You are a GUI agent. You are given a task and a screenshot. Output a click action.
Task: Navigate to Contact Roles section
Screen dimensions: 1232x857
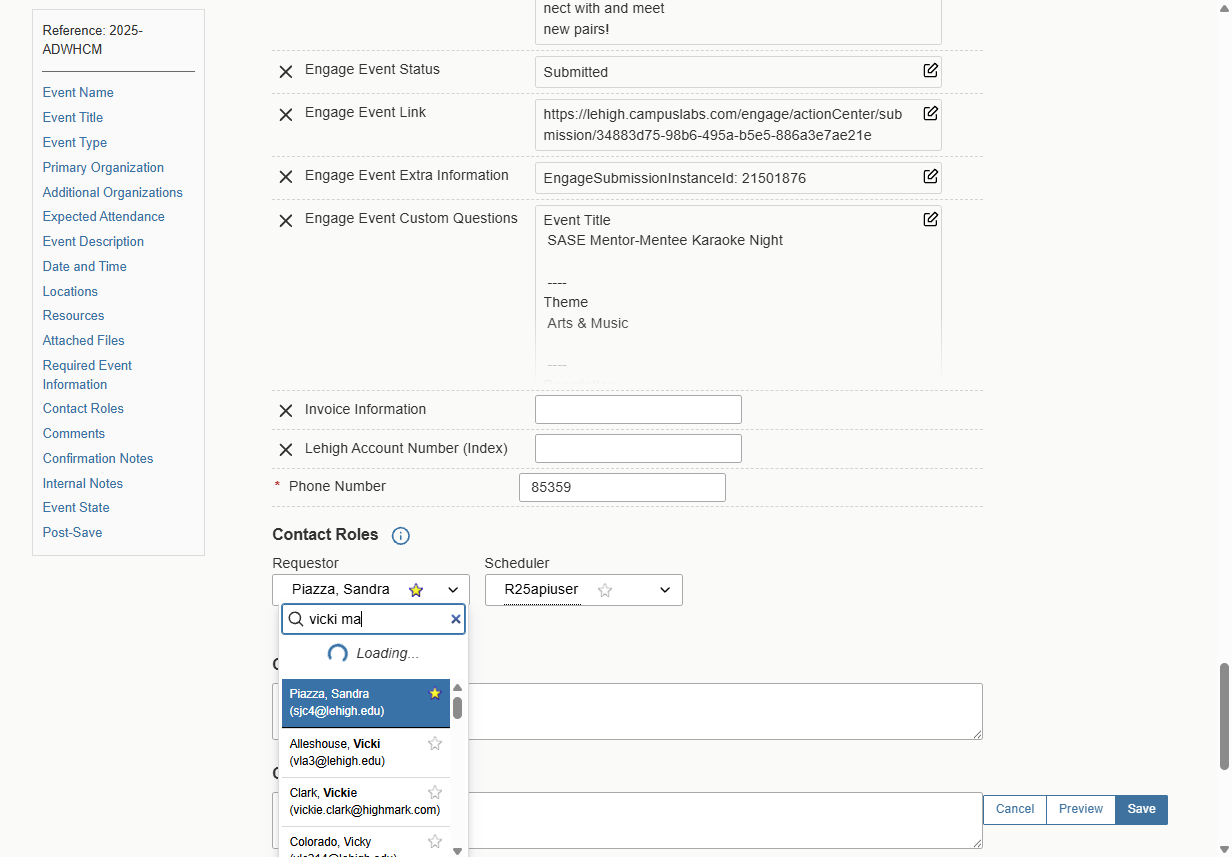pyautogui.click(x=83, y=408)
